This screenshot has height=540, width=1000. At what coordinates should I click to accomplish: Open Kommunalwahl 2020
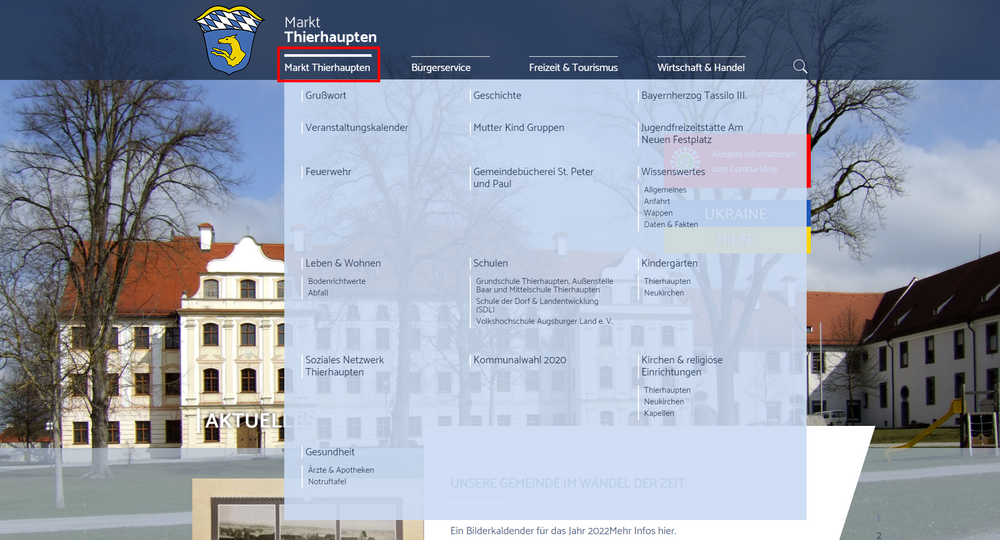pyautogui.click(x=519, y=360)
